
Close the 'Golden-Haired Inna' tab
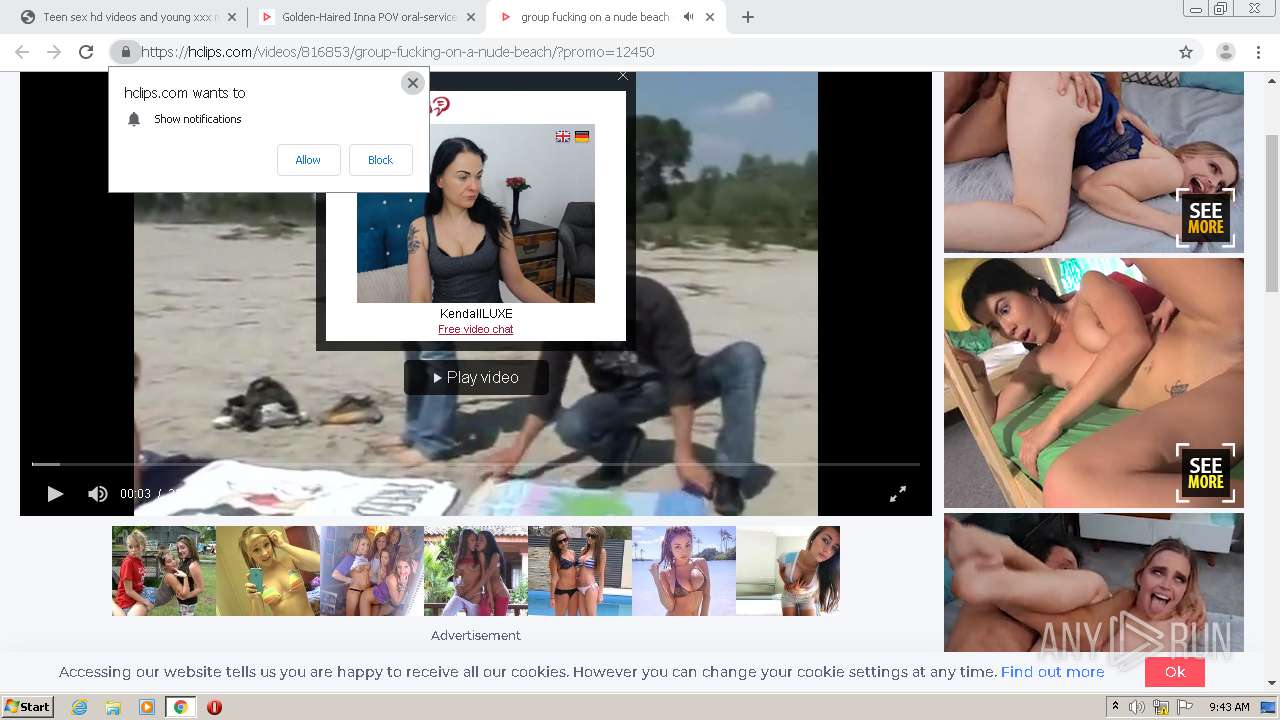click(x=471, y=17)
